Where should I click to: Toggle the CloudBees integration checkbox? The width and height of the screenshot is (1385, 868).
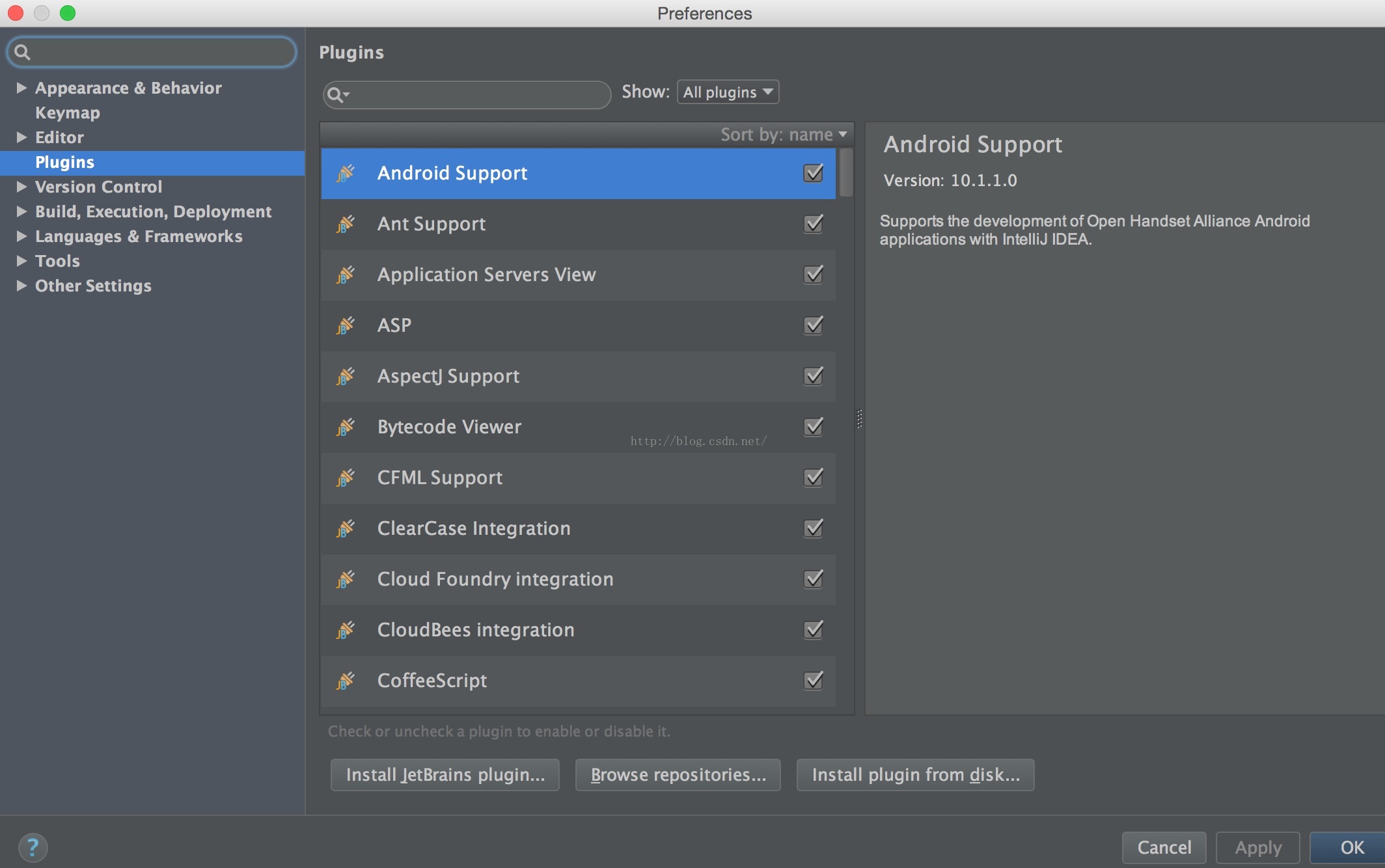(813, 630)
